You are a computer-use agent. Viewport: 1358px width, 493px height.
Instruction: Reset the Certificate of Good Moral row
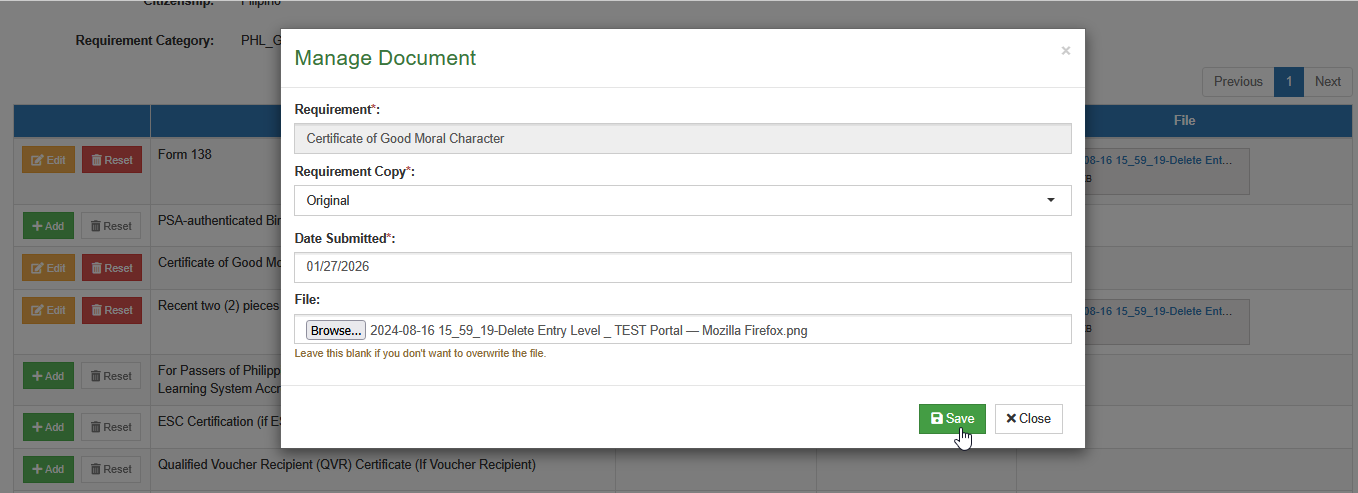[x=112, y=268]
